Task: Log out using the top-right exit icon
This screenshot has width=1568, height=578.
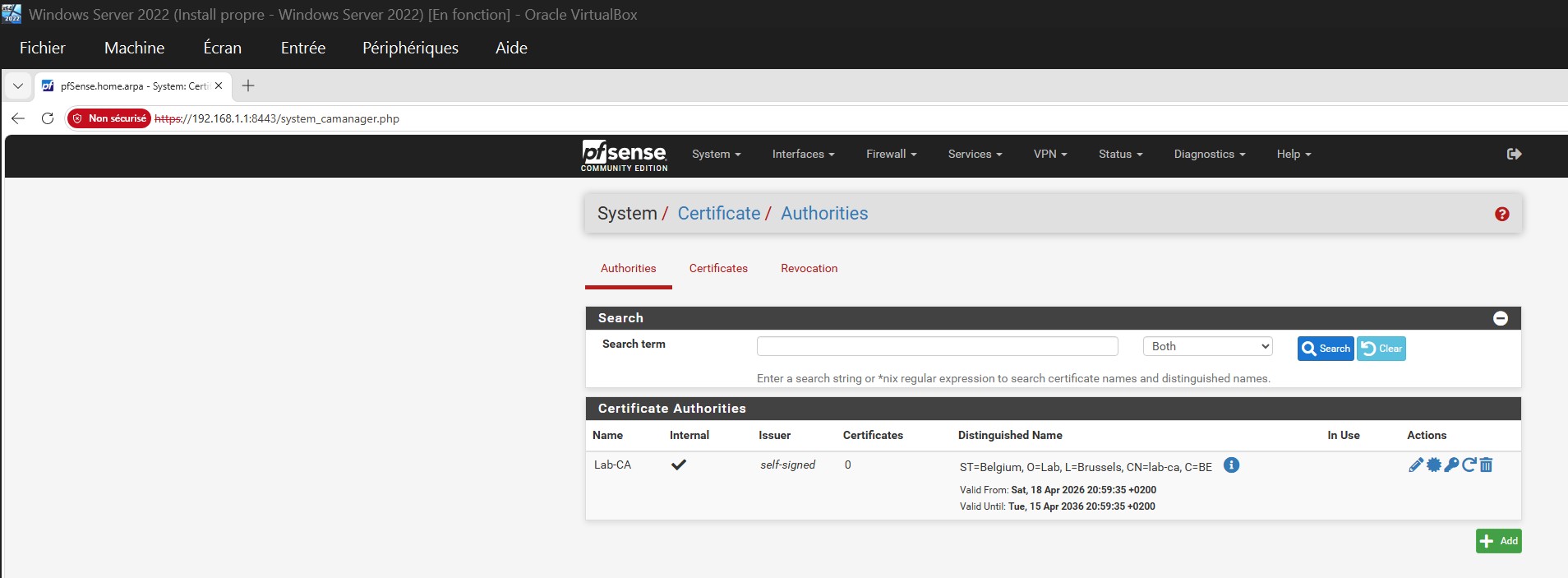Action: [1514, 154]
